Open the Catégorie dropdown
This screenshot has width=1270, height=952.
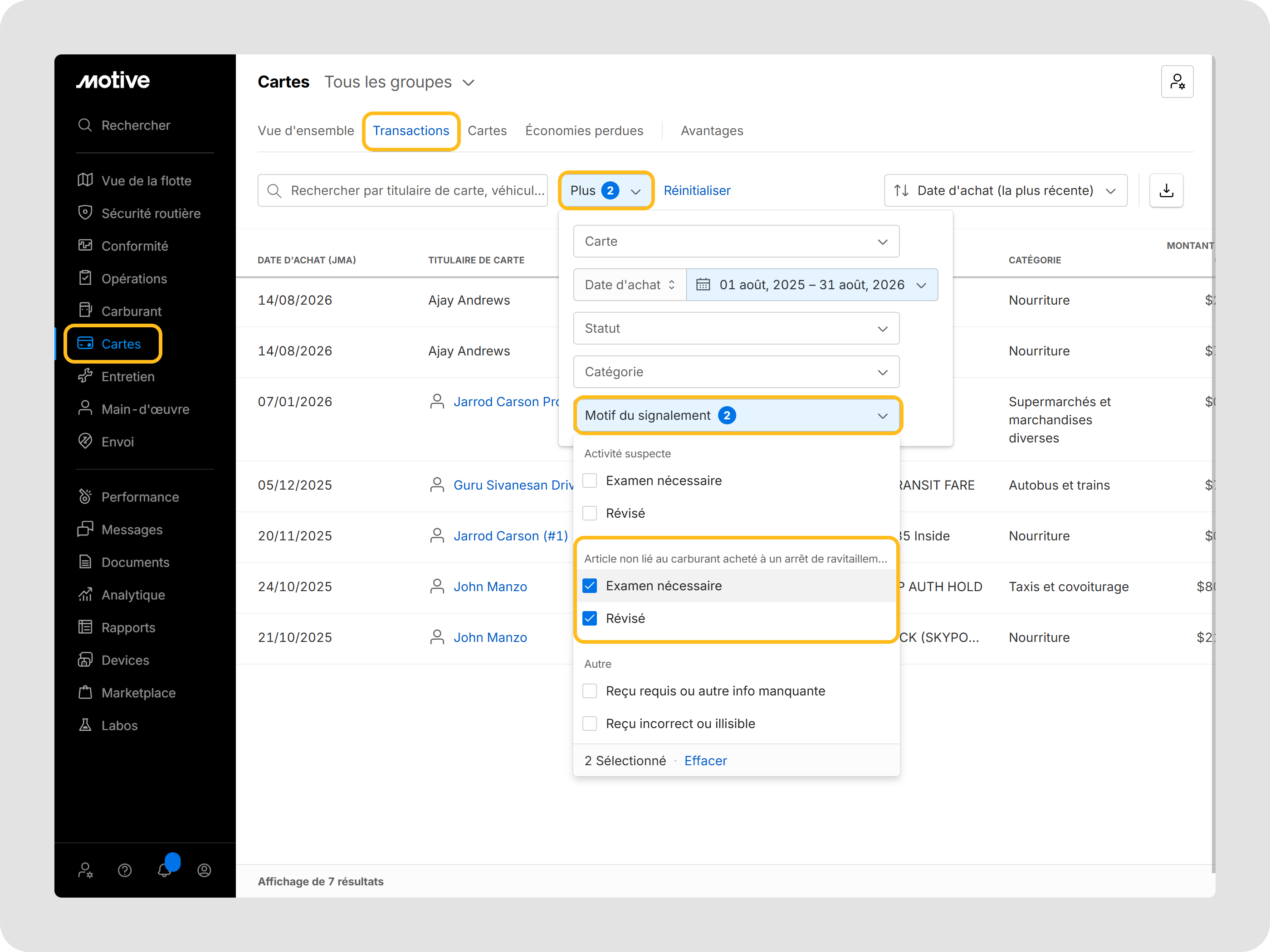pos(736,372)
